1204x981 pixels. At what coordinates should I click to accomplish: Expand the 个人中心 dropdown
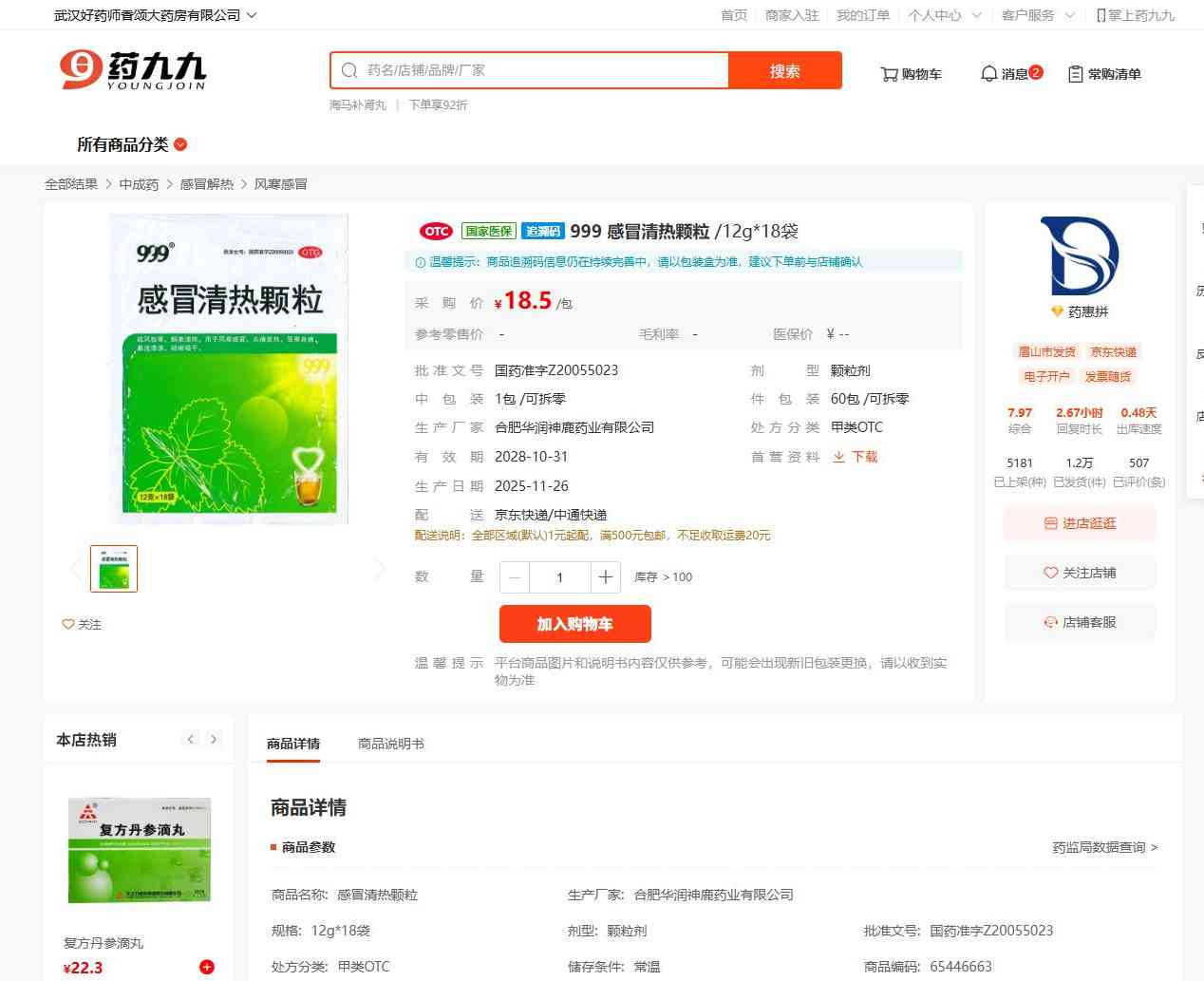(944, 15)
